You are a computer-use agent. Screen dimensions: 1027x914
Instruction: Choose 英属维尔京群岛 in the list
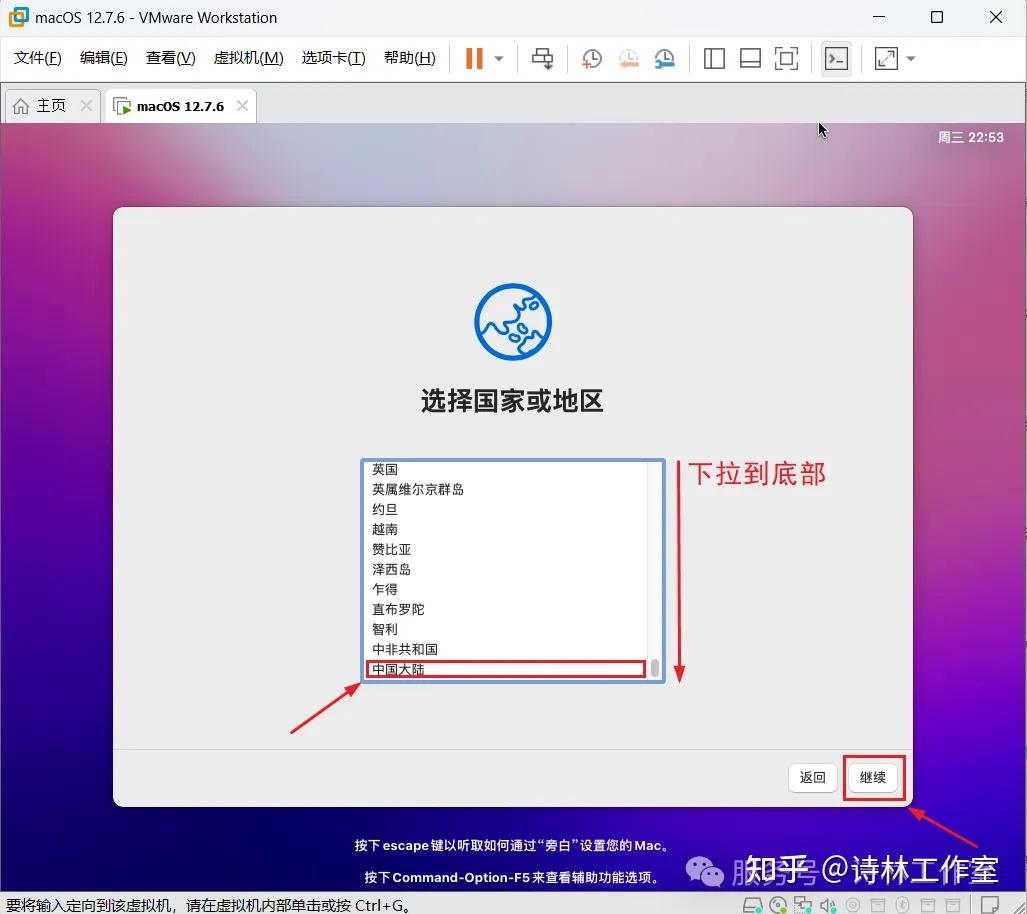pos(505,489)
